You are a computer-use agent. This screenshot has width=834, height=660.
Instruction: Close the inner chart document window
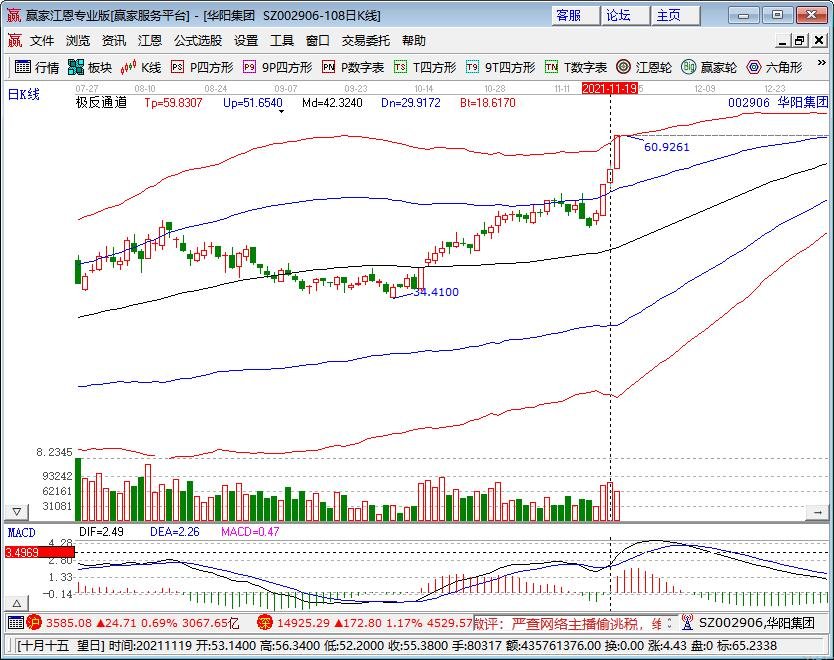tap(819, 40)
